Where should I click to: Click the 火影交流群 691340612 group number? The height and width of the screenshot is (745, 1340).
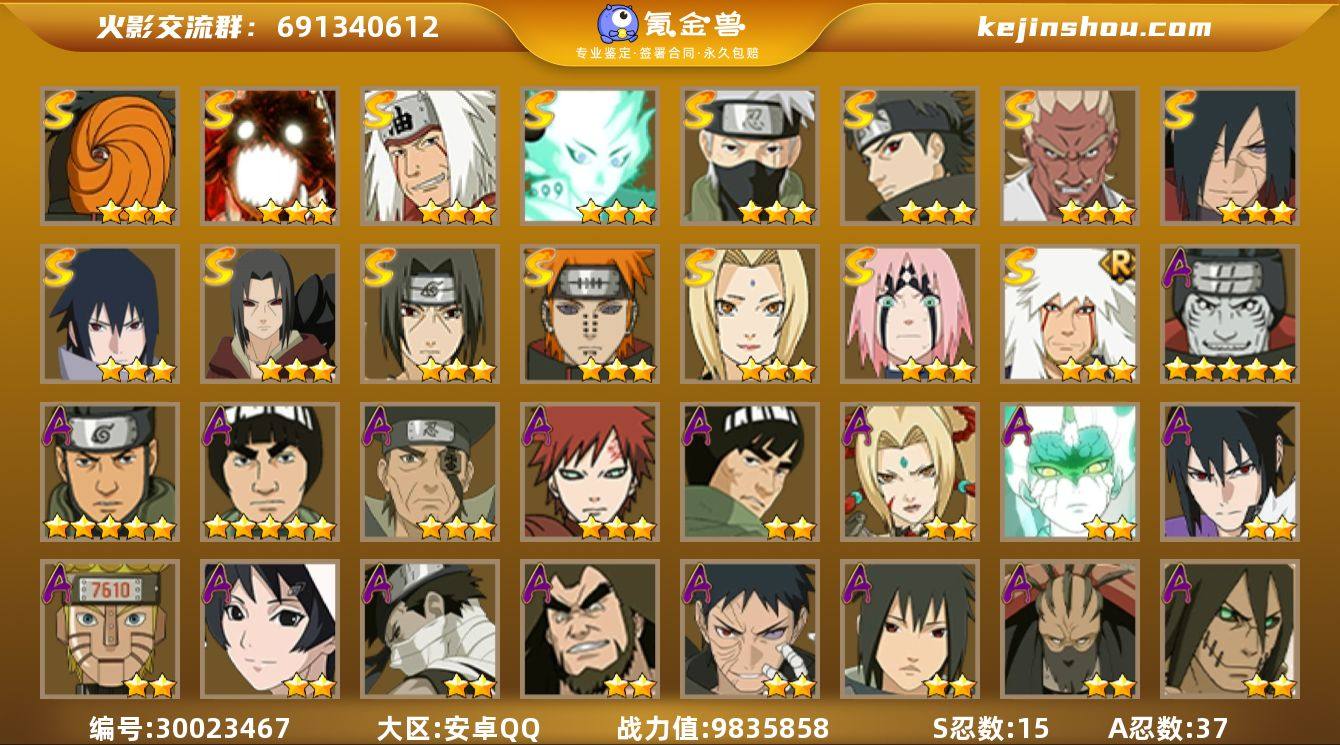(x=268, y=27)
